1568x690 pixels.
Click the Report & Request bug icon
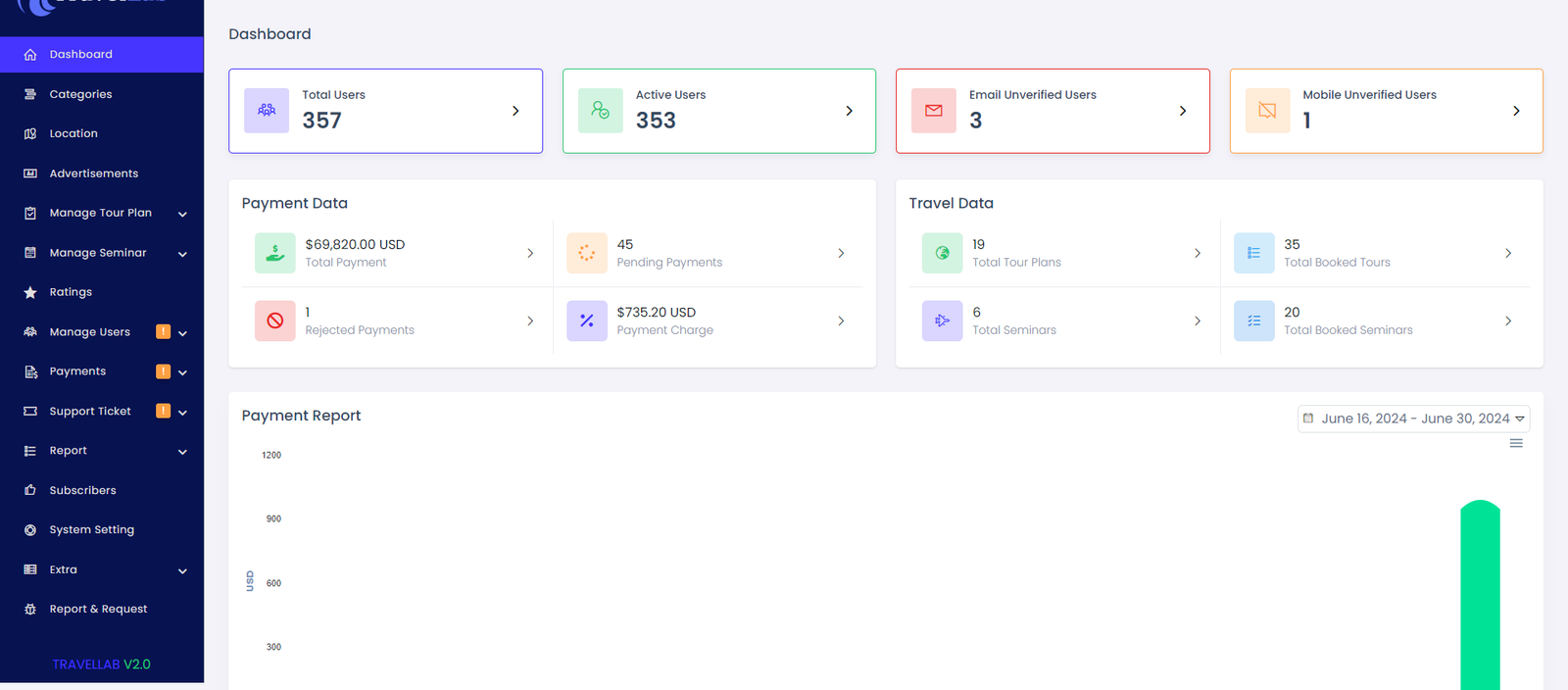coord(30,610)
